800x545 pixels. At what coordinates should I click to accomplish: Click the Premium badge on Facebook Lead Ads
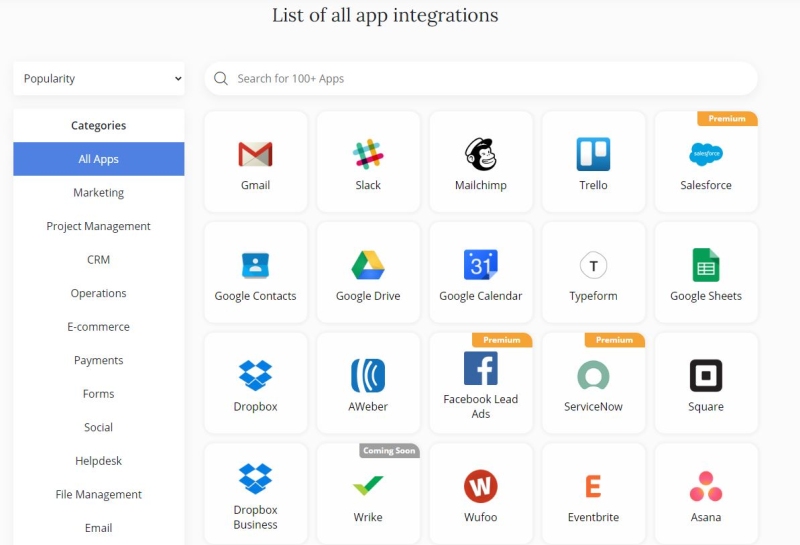(x=502, y=340)
